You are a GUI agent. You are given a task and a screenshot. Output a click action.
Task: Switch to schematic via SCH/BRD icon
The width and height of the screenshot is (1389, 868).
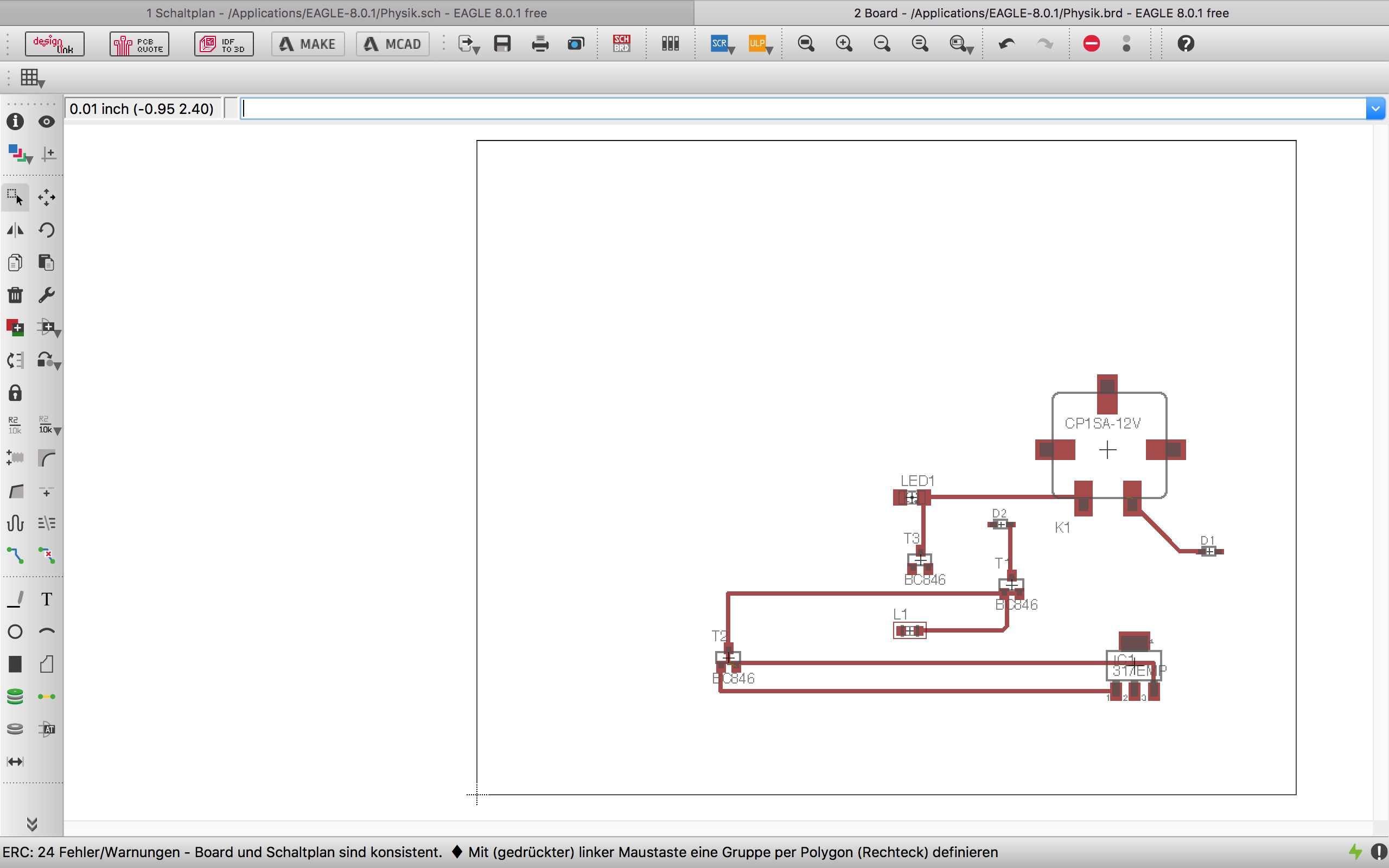[622, 43]
